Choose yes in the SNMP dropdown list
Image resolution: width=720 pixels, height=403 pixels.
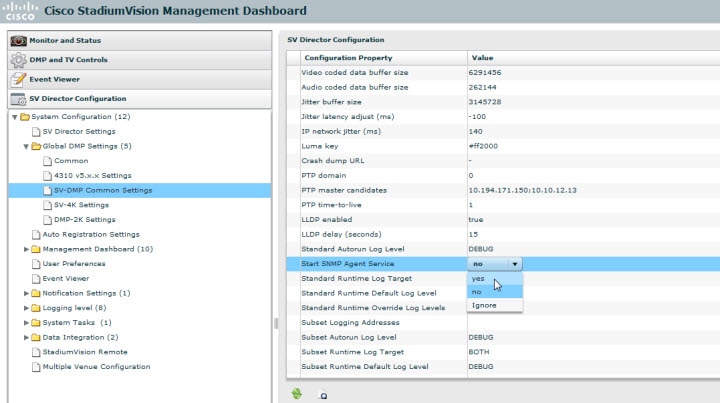click(x=495, y=278)
